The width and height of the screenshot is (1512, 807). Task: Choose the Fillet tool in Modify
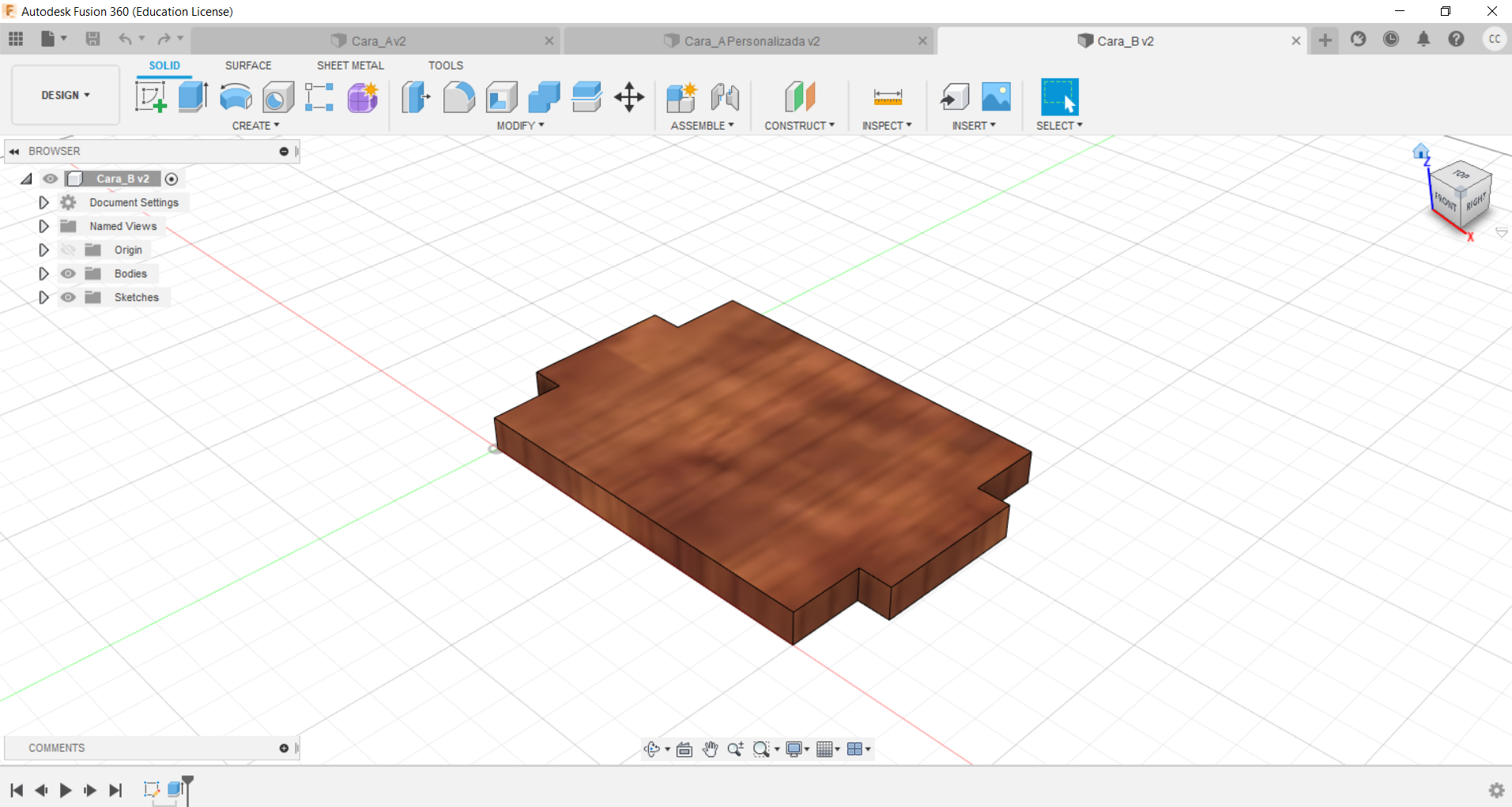(x=458, y=97)
